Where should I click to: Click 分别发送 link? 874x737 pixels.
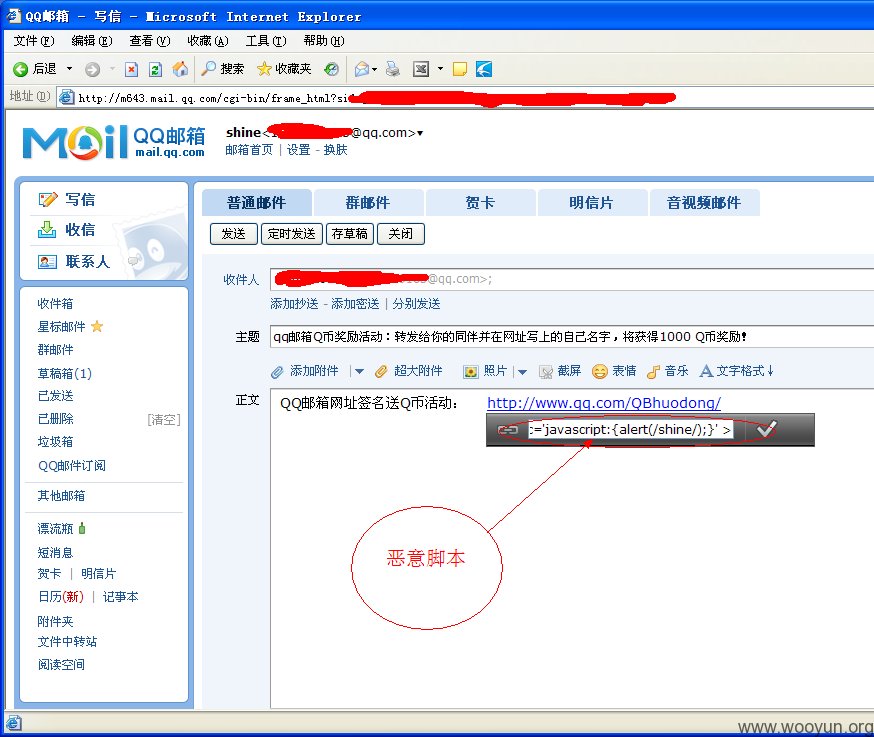tap(416, 304)
